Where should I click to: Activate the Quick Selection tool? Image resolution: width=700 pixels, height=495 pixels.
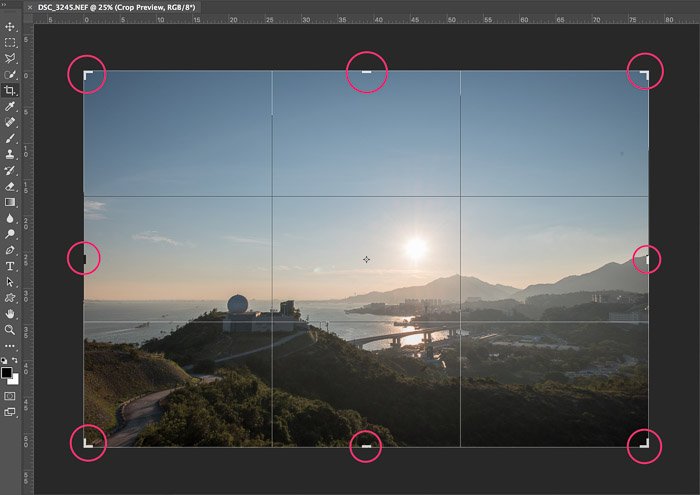click(x=10, y=74)
